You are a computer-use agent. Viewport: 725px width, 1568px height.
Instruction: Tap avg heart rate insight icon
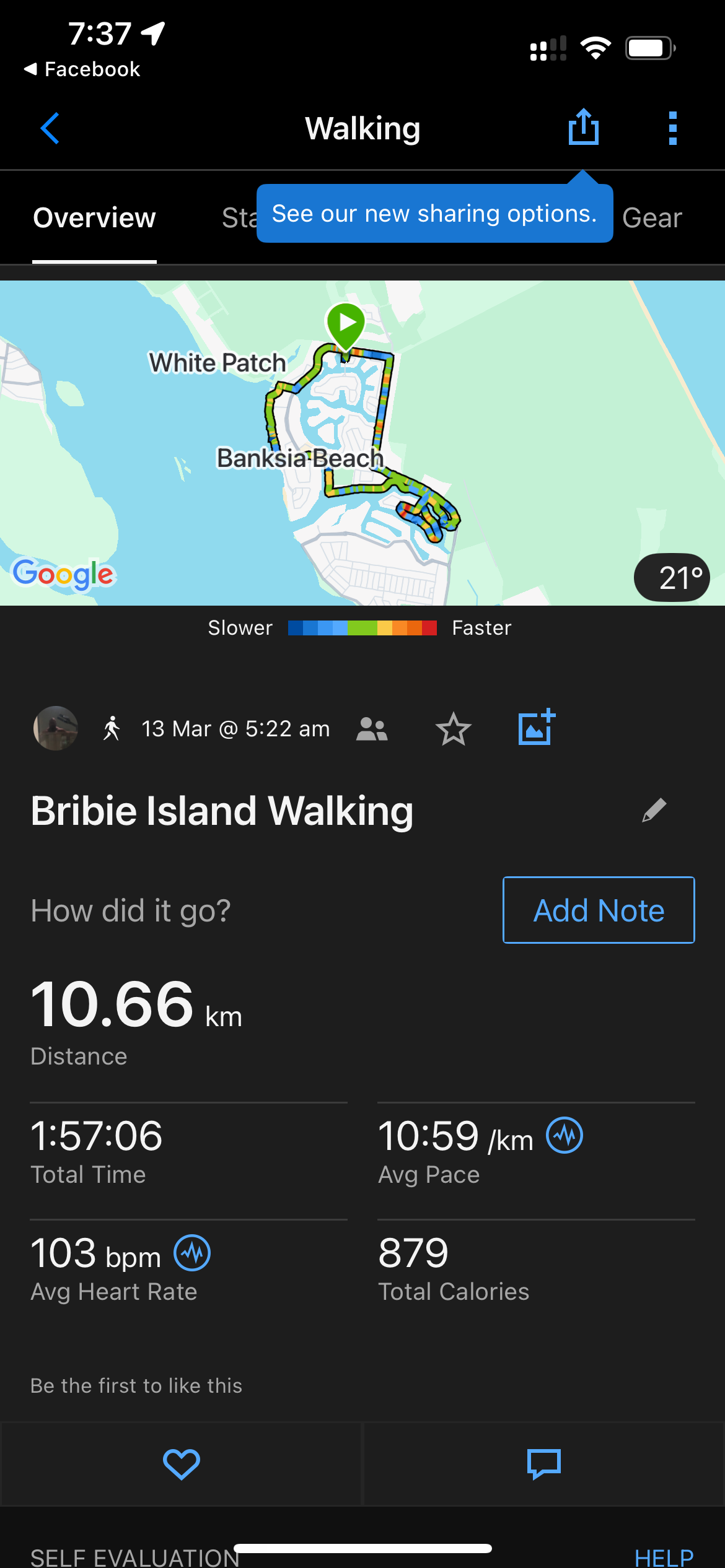click(x=192, y=1252)
